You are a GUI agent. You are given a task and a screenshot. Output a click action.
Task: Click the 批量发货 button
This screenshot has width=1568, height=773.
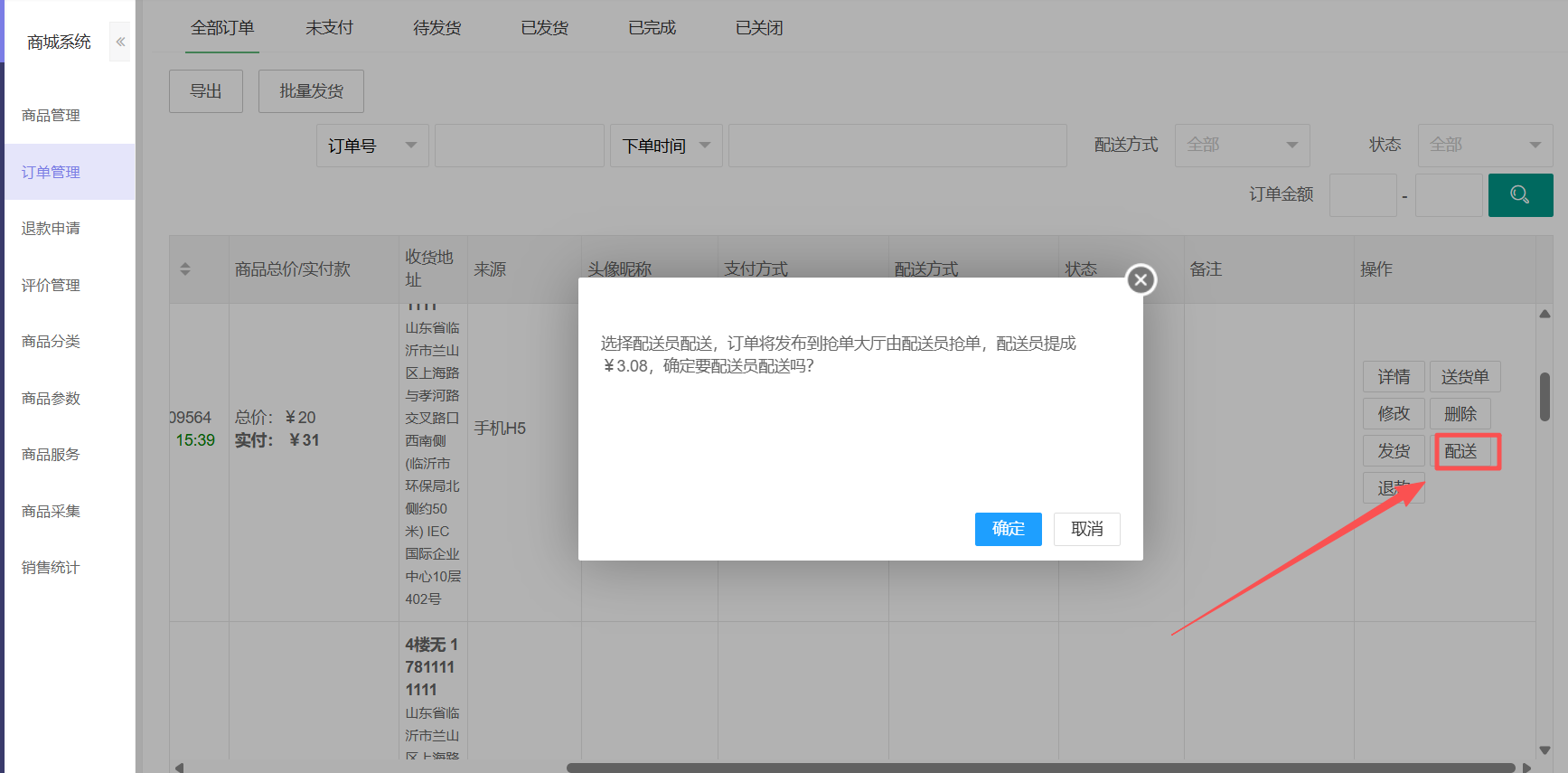pyautogui.click(x=311, y=91)
